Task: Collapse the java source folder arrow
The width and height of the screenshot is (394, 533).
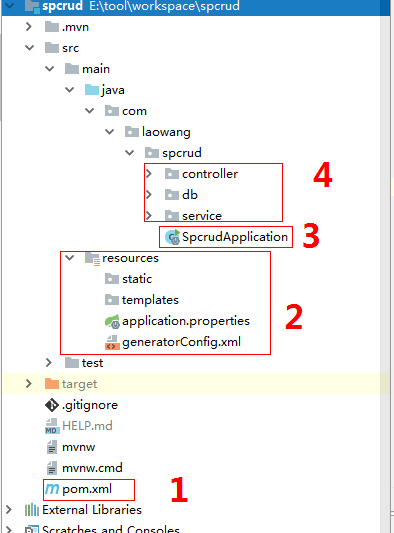Action: tap(70, 90)
